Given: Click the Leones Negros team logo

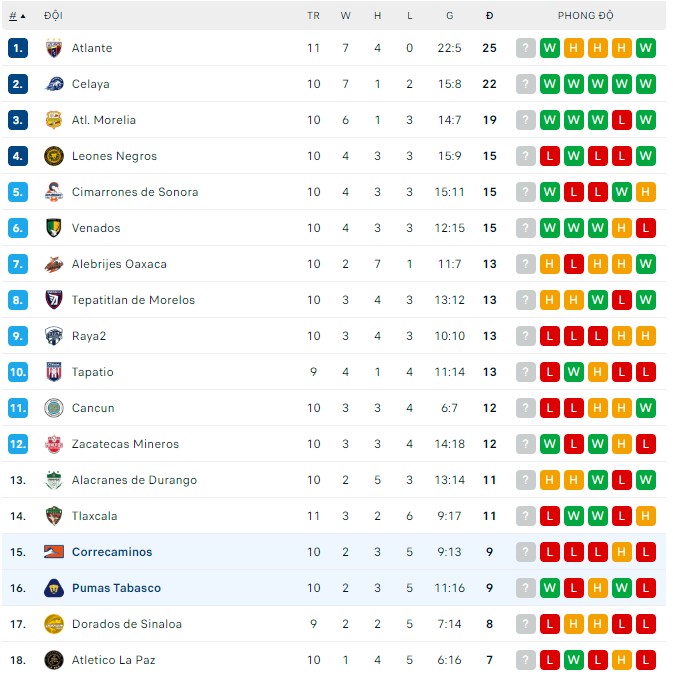Looking at the screenshot, I should pos(54,156).
